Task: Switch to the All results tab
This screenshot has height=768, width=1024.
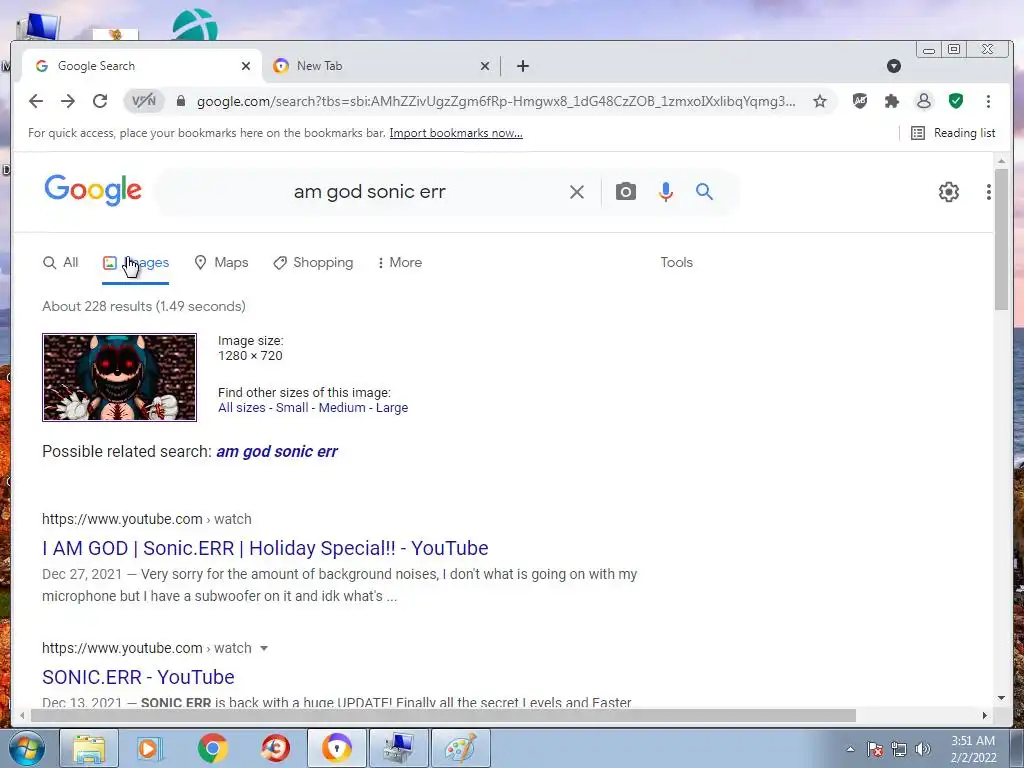Action: [x=61, y=263]
